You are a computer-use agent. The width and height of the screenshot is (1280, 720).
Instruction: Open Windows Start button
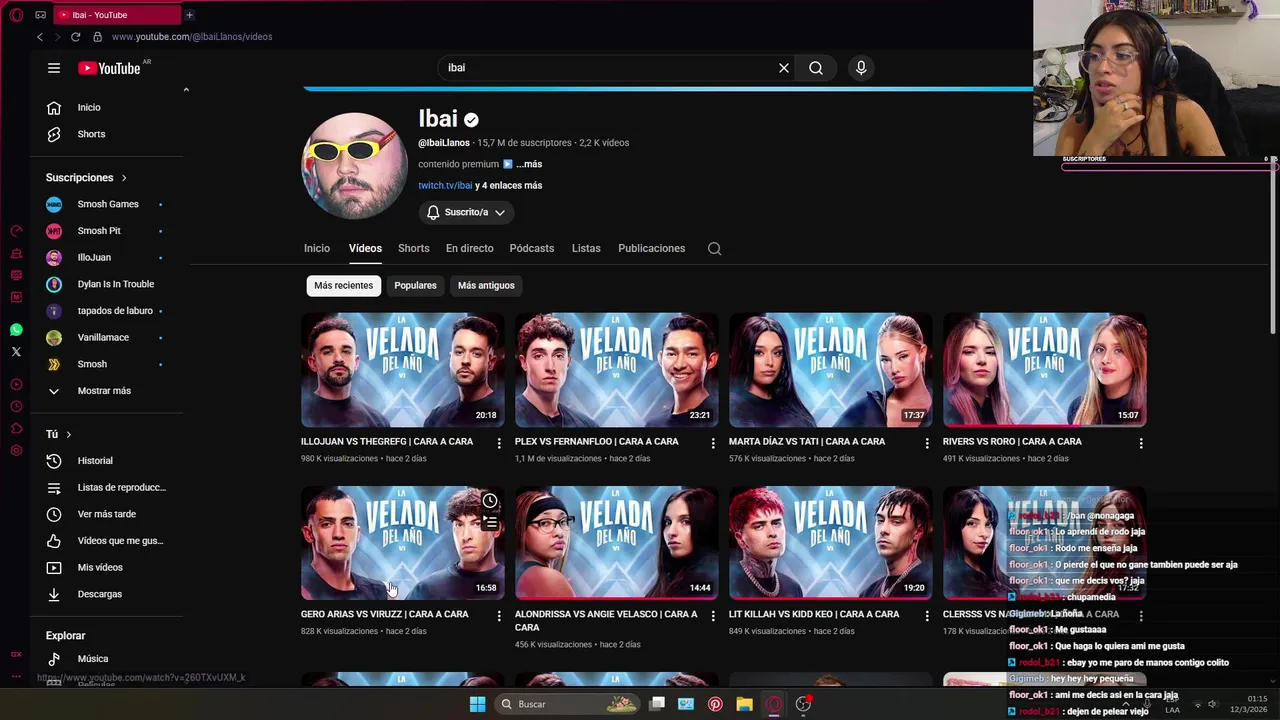477,704
